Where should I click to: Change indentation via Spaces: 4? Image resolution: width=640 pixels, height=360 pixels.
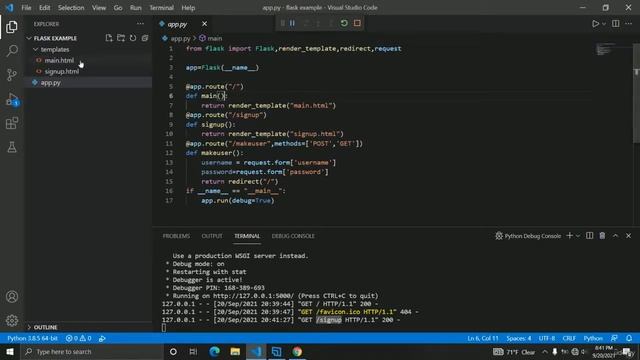pyautogui.click(x=519, y=338)
